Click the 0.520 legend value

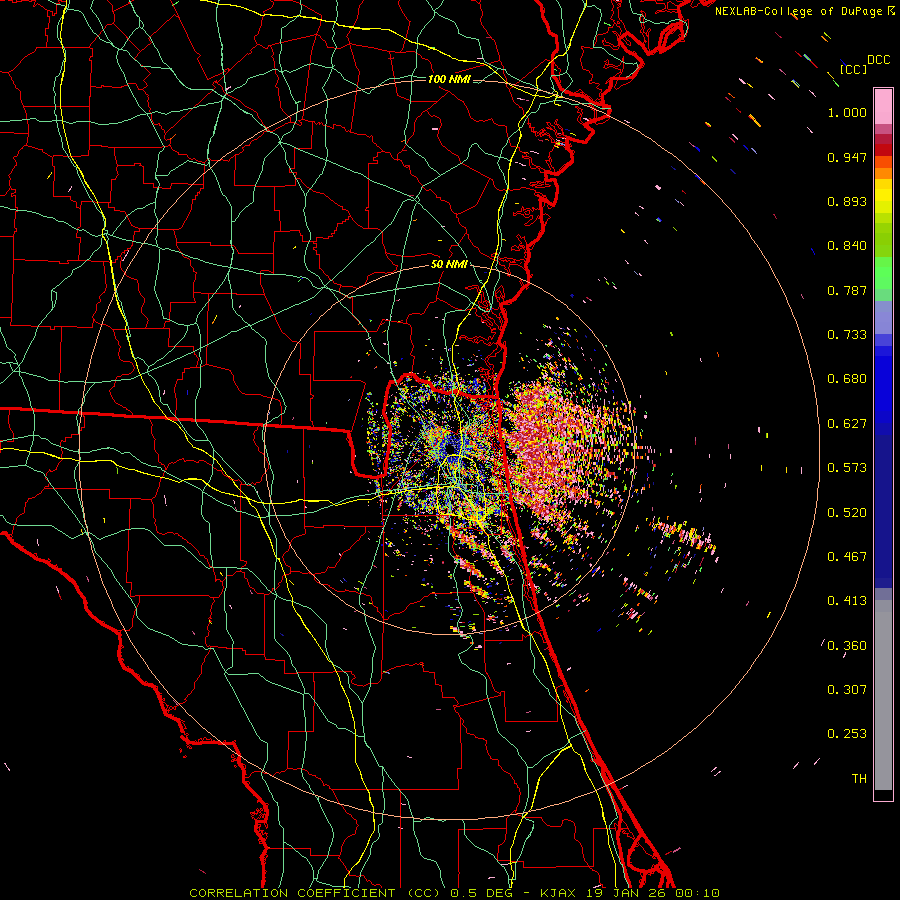[x=847, y=513]
